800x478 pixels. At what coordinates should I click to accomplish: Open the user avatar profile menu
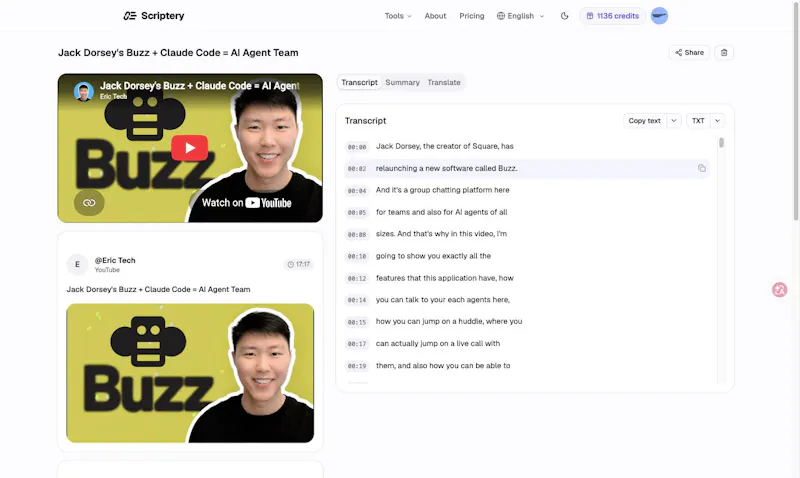tap(659, 16)
